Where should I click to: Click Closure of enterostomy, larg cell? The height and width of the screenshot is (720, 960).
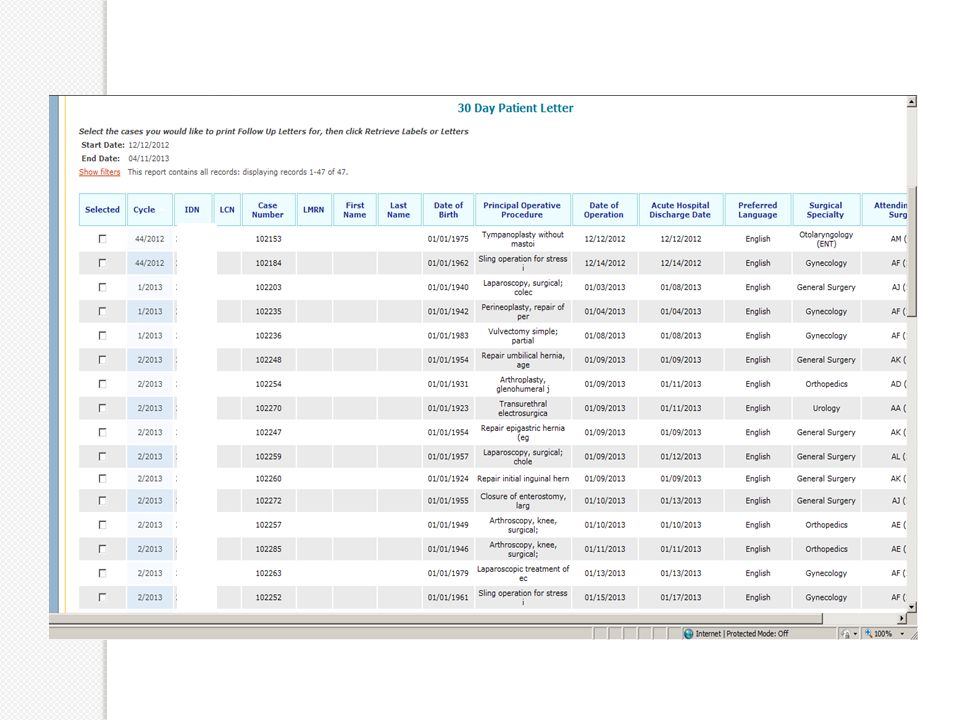[x=523, y=501]
